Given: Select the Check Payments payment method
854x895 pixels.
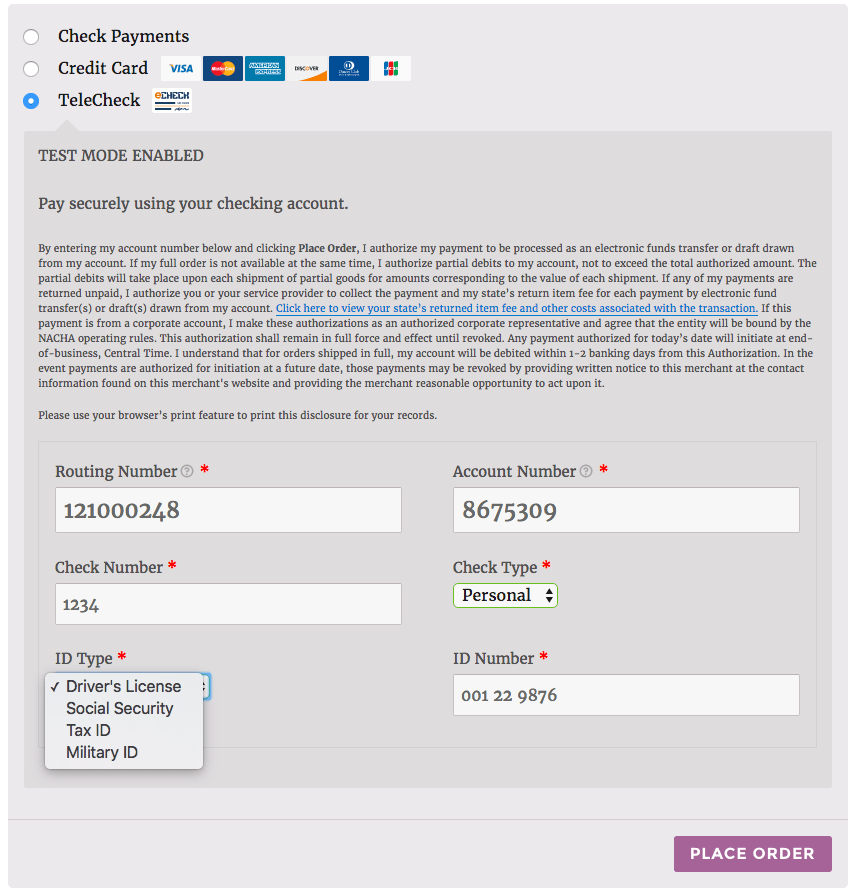Looking at the screenshot, I should pos(31,36).
